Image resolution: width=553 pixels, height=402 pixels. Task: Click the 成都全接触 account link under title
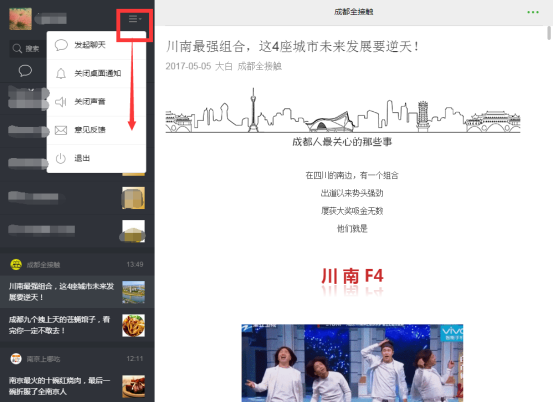pos(260,66)
